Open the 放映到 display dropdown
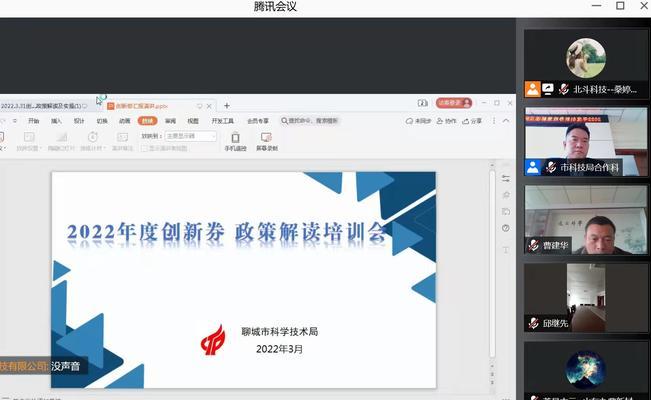 191,136
